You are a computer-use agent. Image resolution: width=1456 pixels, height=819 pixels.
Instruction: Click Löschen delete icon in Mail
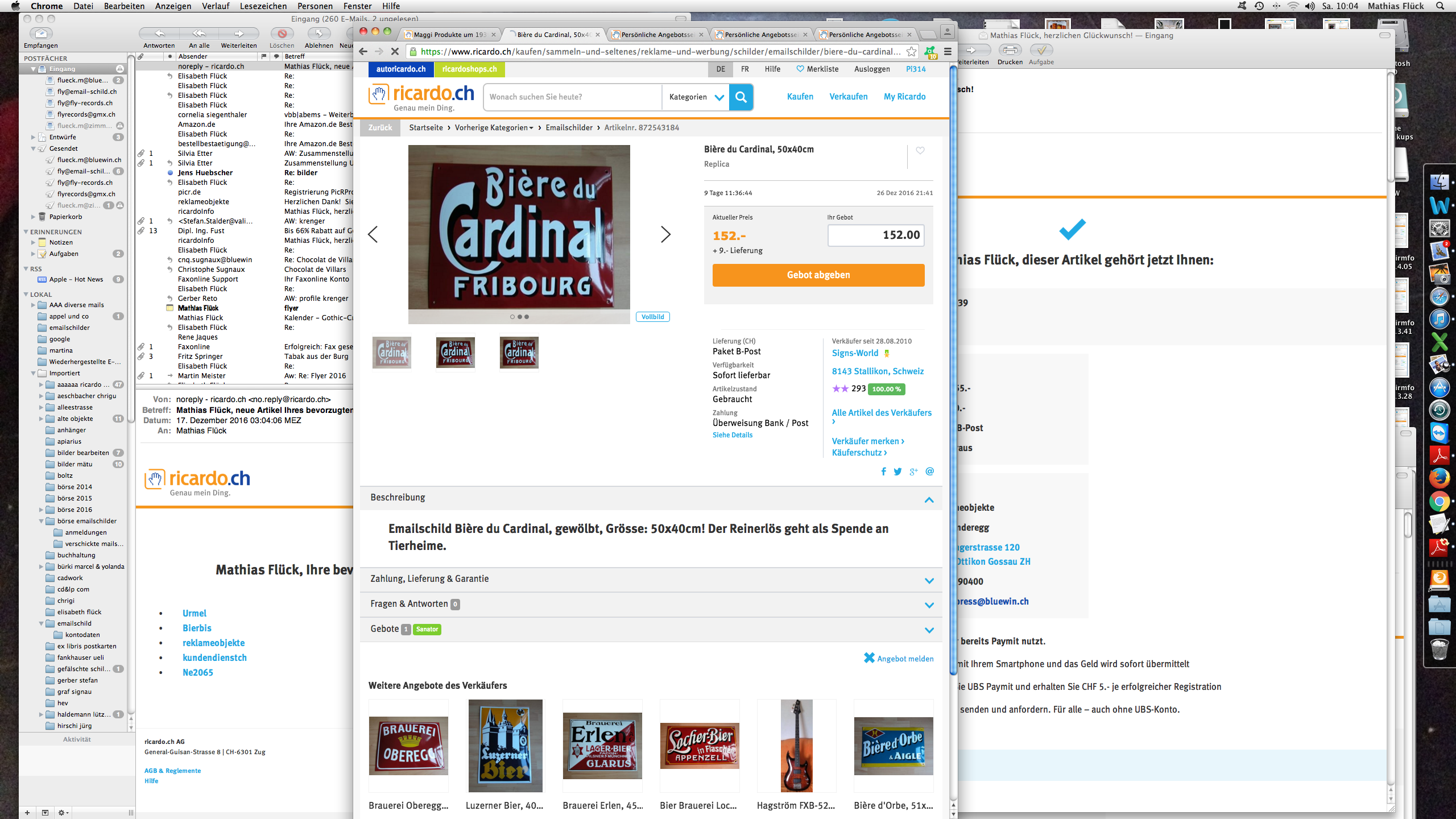pos(282,34)
